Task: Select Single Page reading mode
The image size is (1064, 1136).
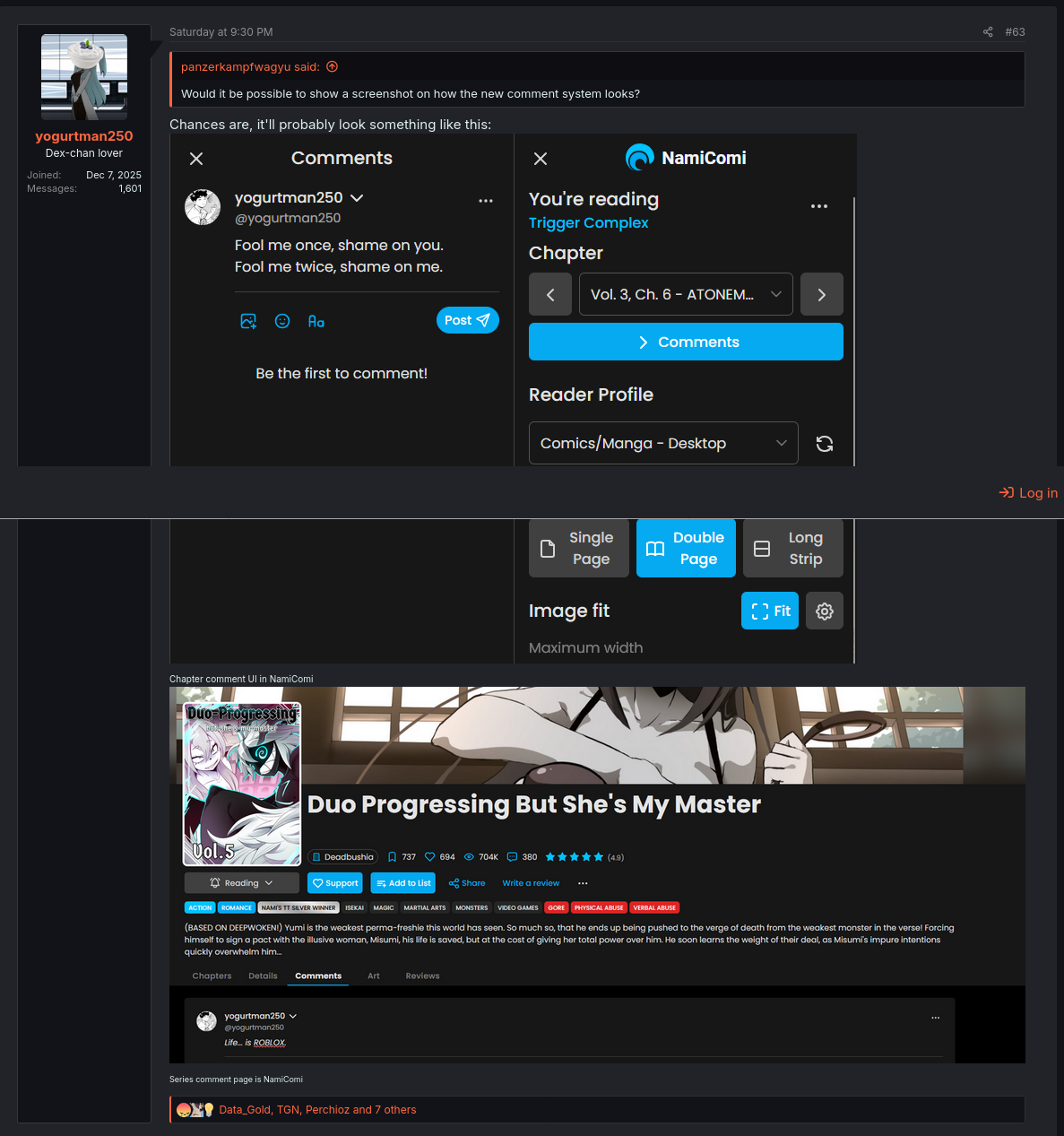Action: 579,548
